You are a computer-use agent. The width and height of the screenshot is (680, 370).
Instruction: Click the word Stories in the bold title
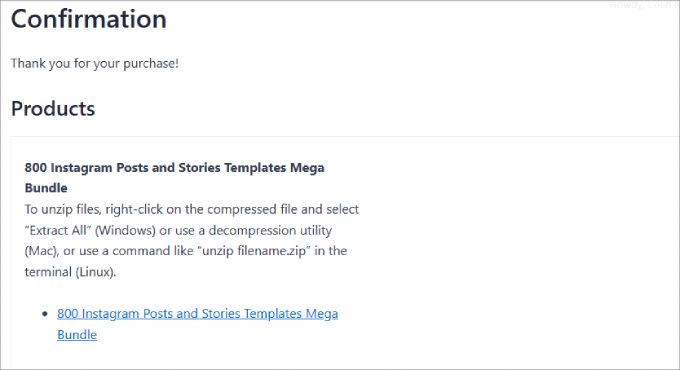click(199, 168)
